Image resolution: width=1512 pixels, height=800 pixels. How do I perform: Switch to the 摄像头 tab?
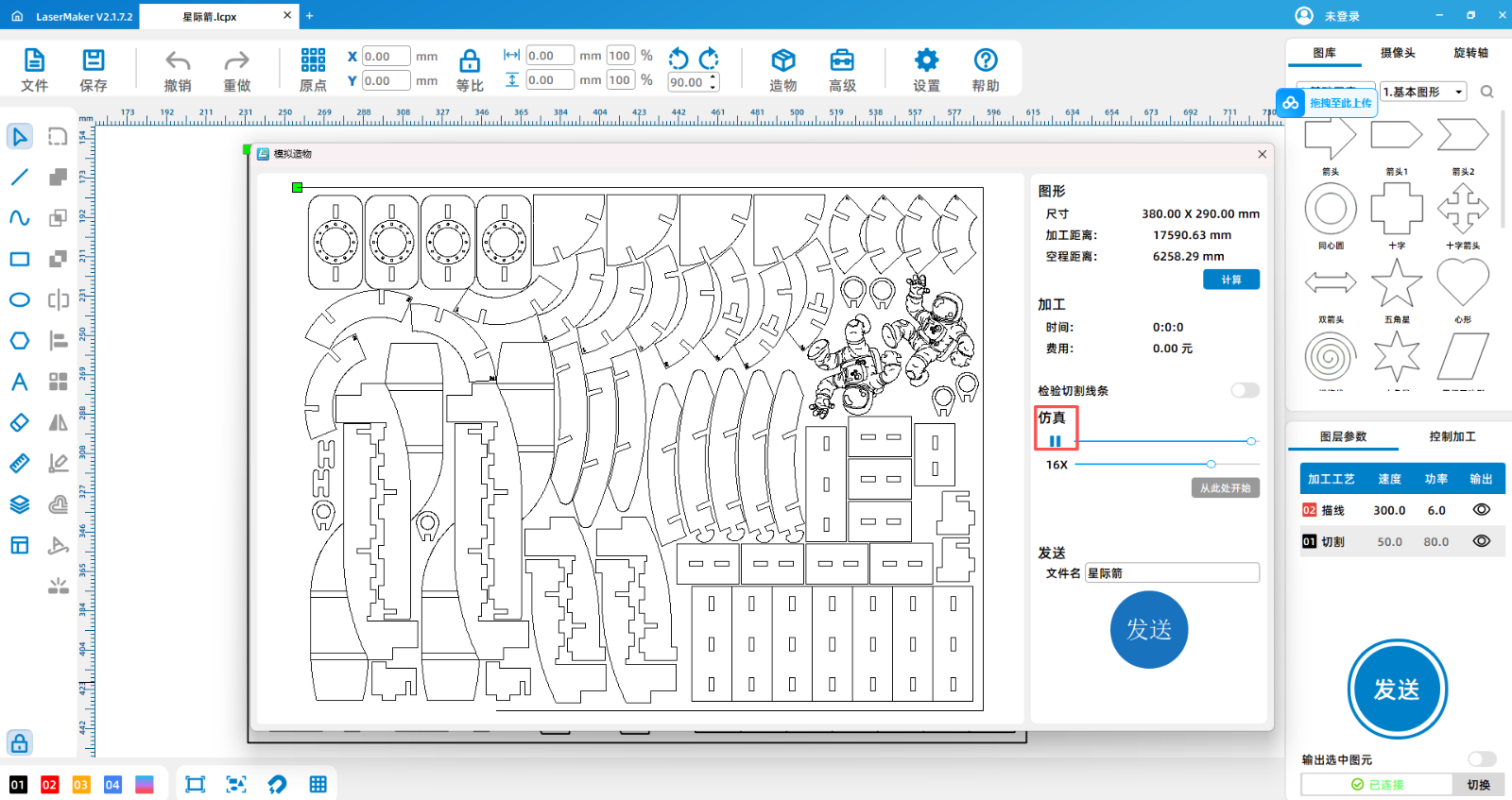[1398, 53]
